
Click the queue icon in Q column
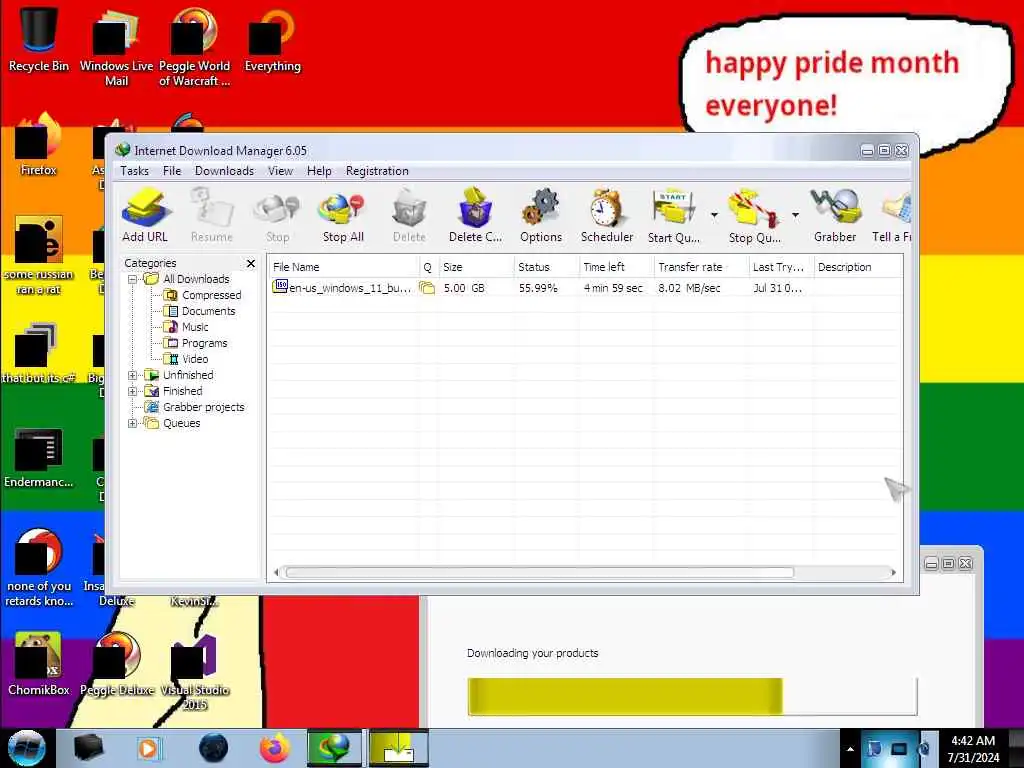[x=427, y=287]
